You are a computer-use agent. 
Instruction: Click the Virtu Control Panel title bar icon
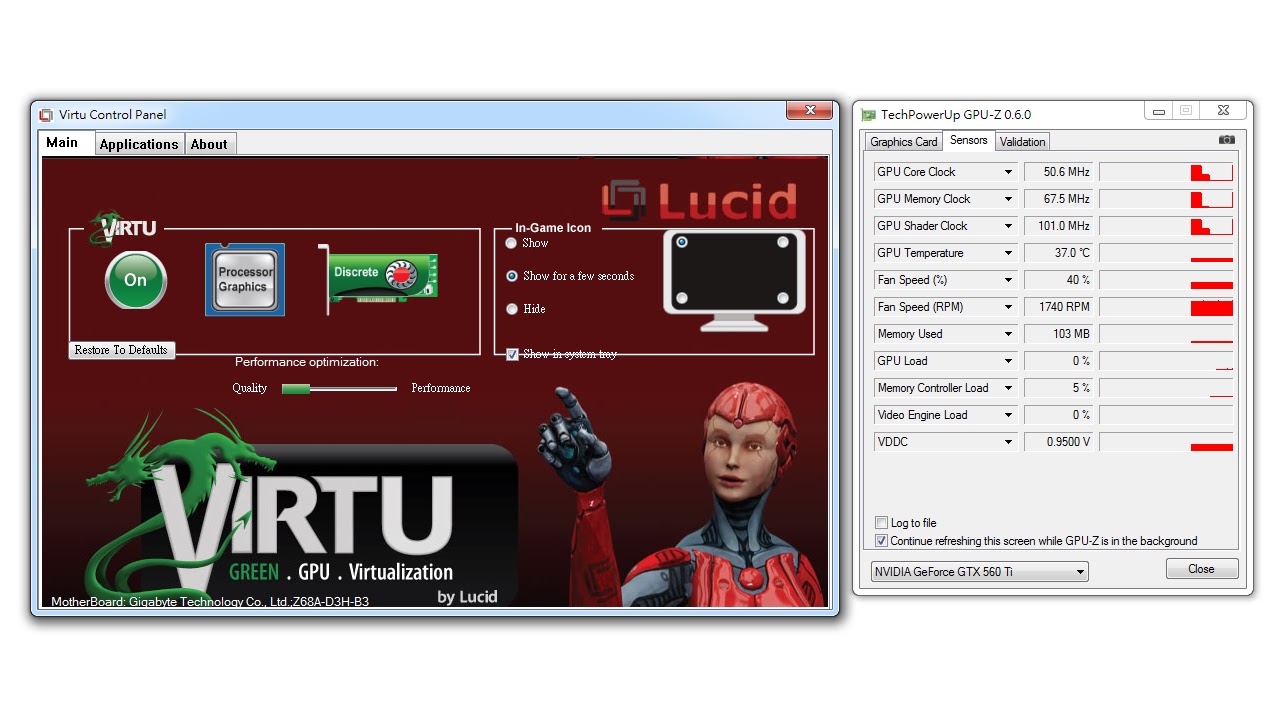[46, 115]
